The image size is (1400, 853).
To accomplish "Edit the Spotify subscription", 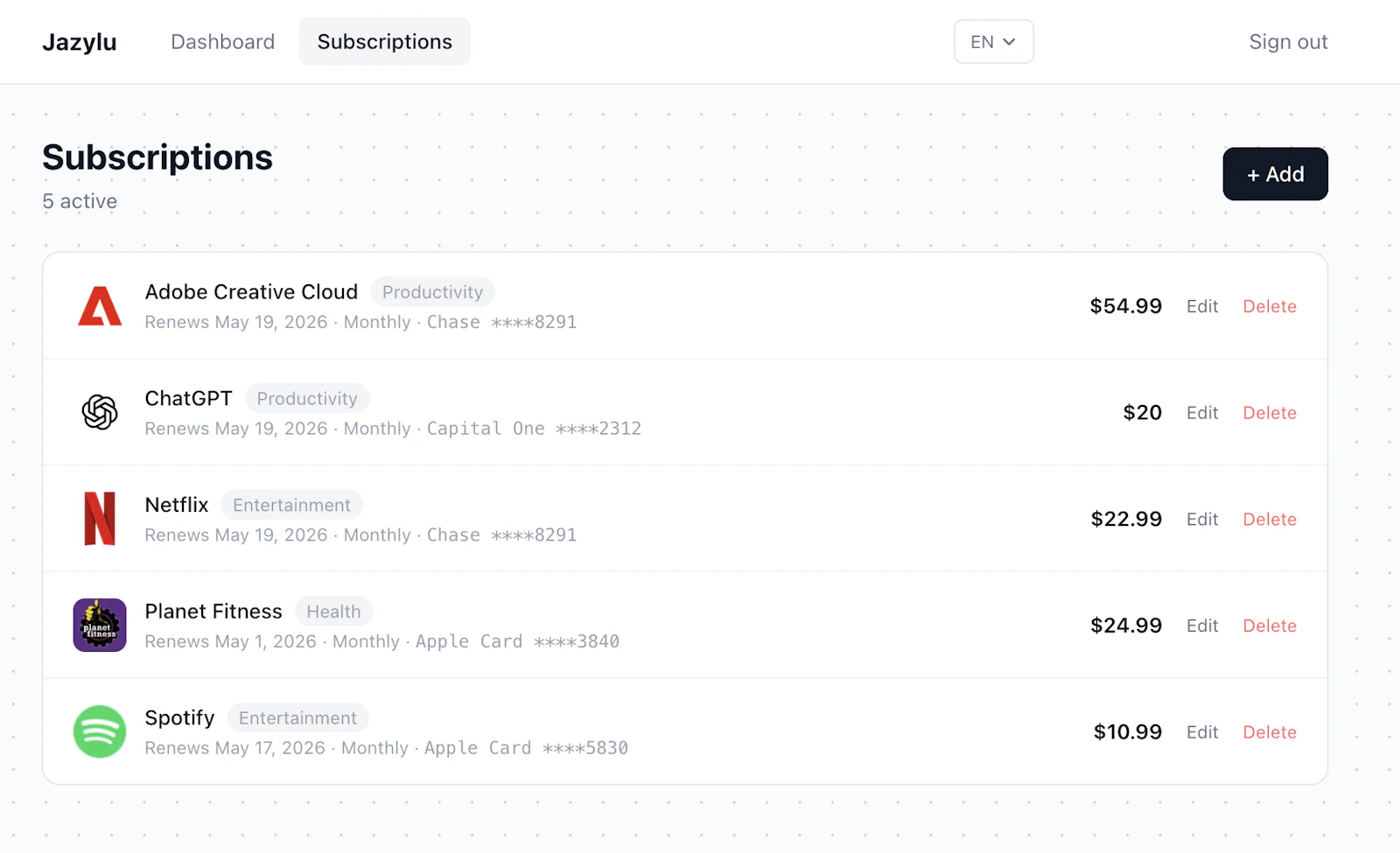I will click(x=1202, y=732).
